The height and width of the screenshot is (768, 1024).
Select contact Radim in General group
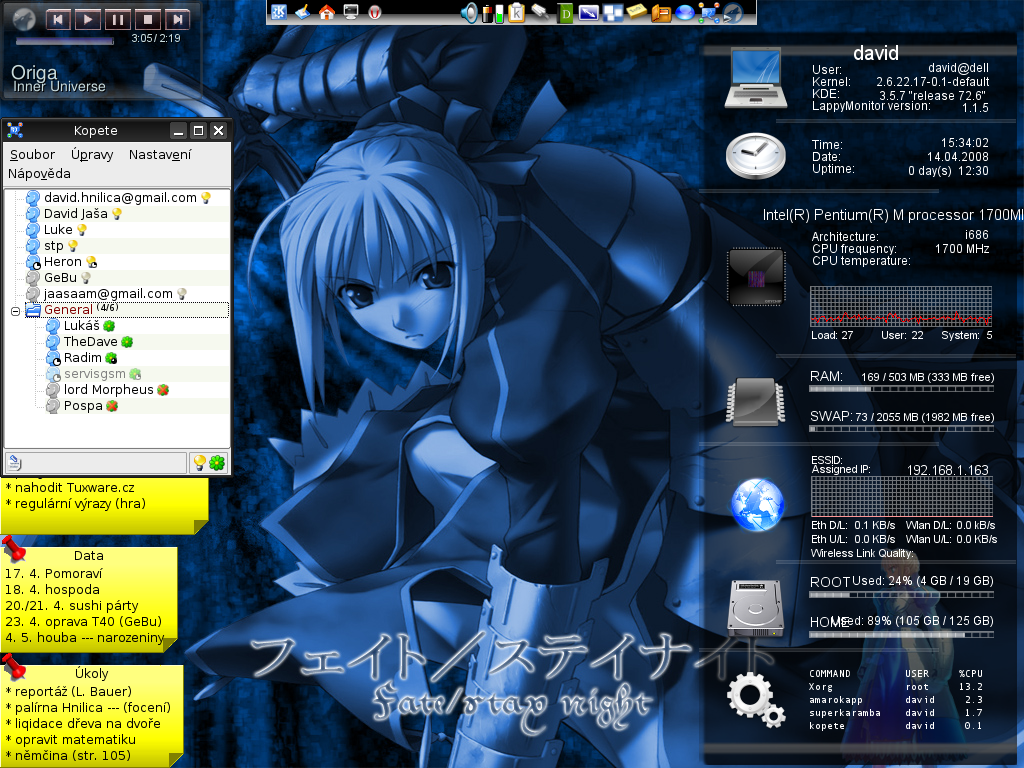(82, 358)
